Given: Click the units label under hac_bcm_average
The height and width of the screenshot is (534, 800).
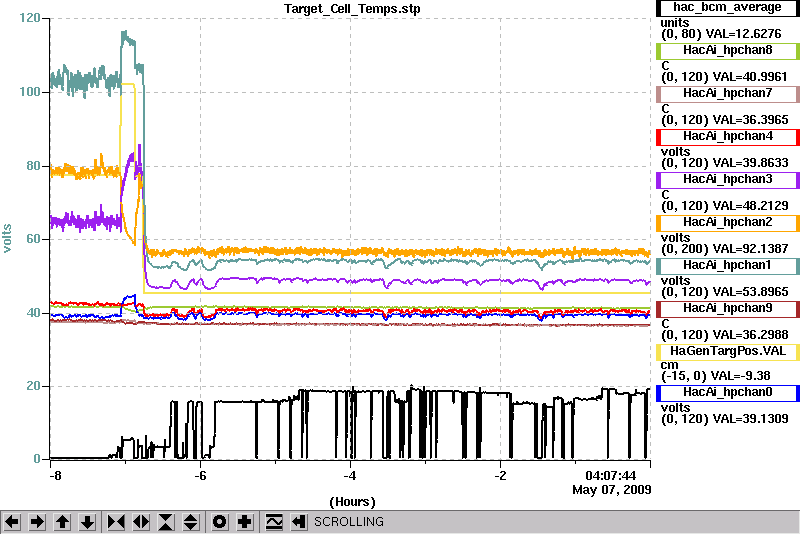Looking at the screenshot, I should pos(674,23).
